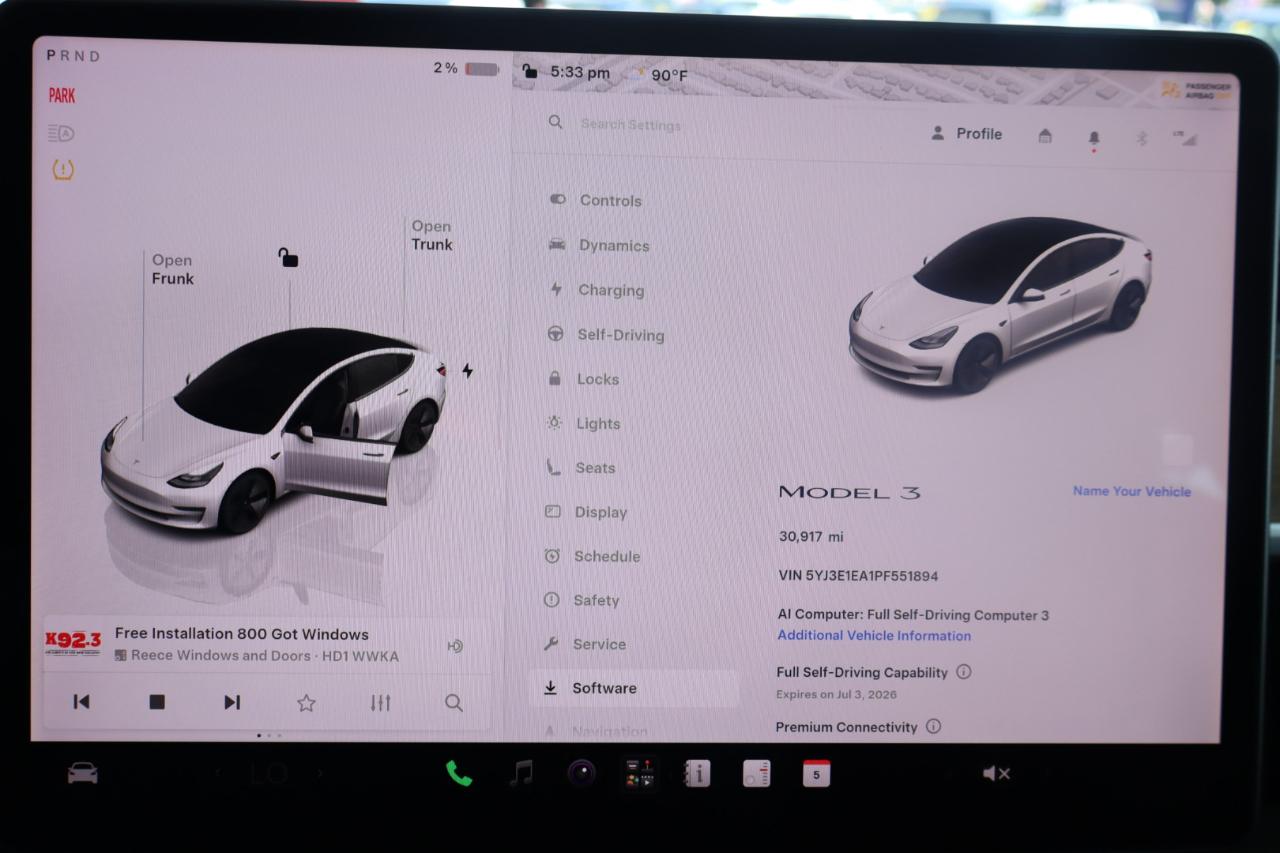Stop radio playback
Image resolution: width=1280 pixels, height=853 pixels.
click(157, 702)
